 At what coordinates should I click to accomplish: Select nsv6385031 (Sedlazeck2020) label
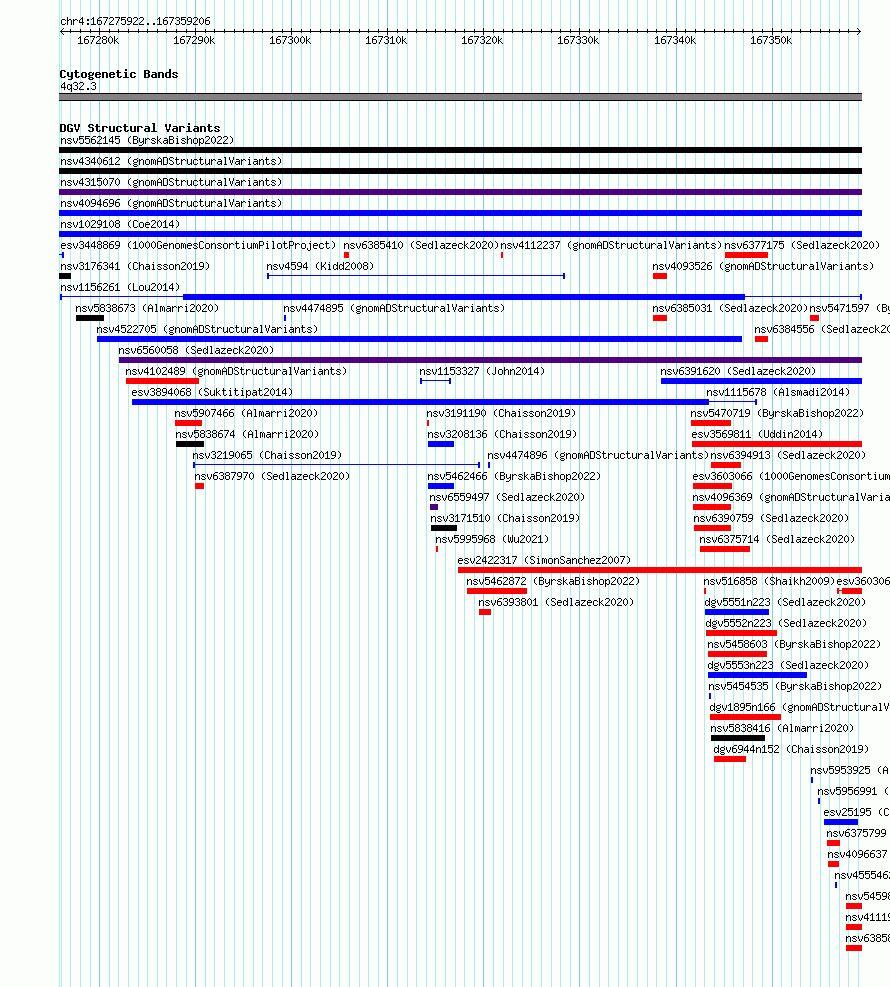point(729,308)
